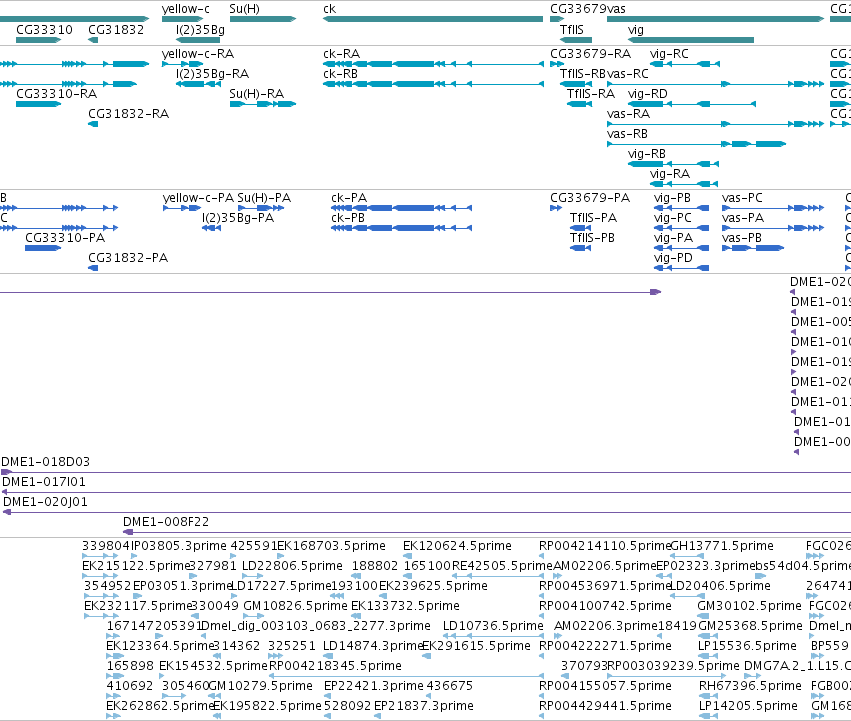Click the ck-PB protein label

point(348,218)
